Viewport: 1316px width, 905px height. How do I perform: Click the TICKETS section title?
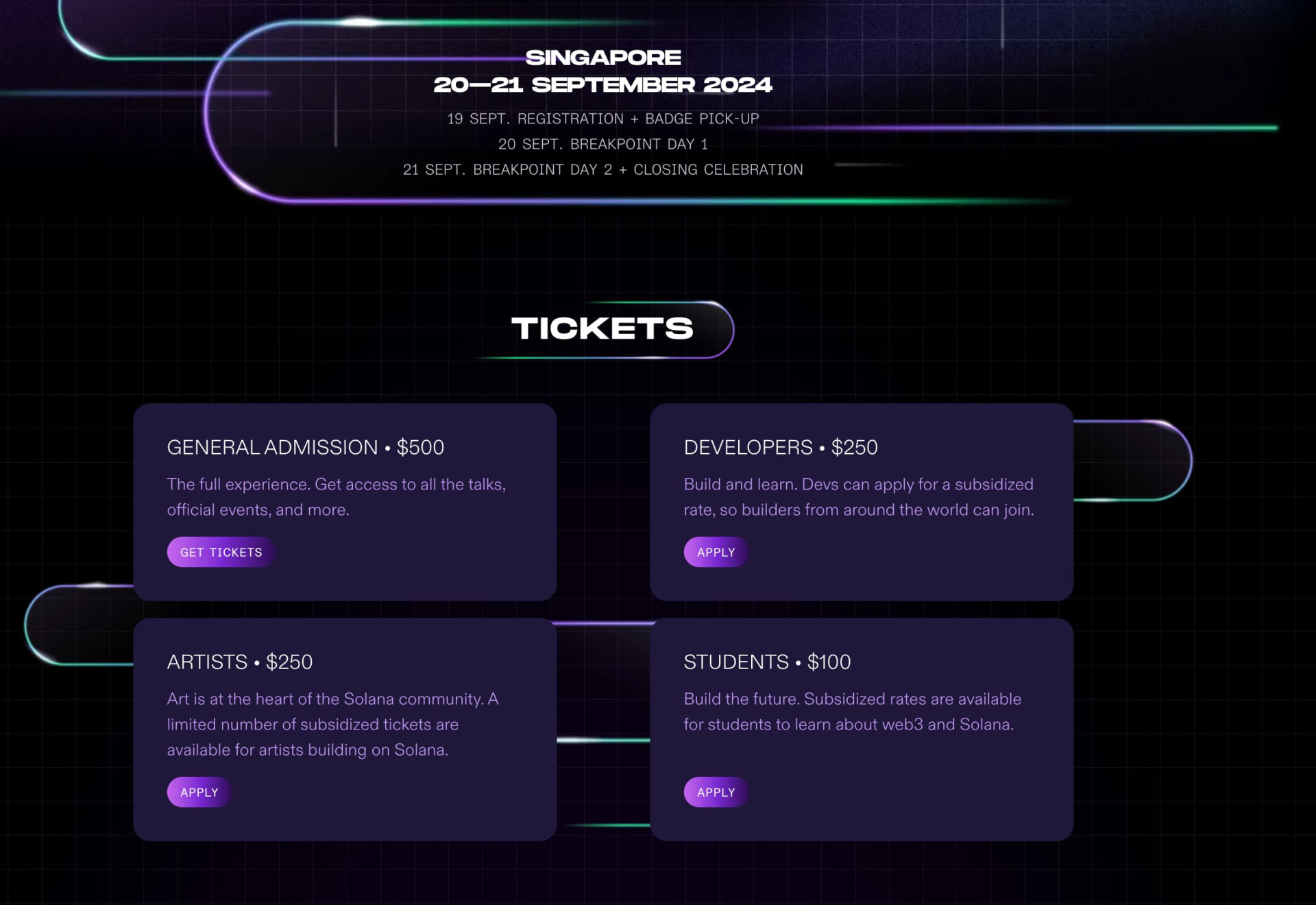602,328
